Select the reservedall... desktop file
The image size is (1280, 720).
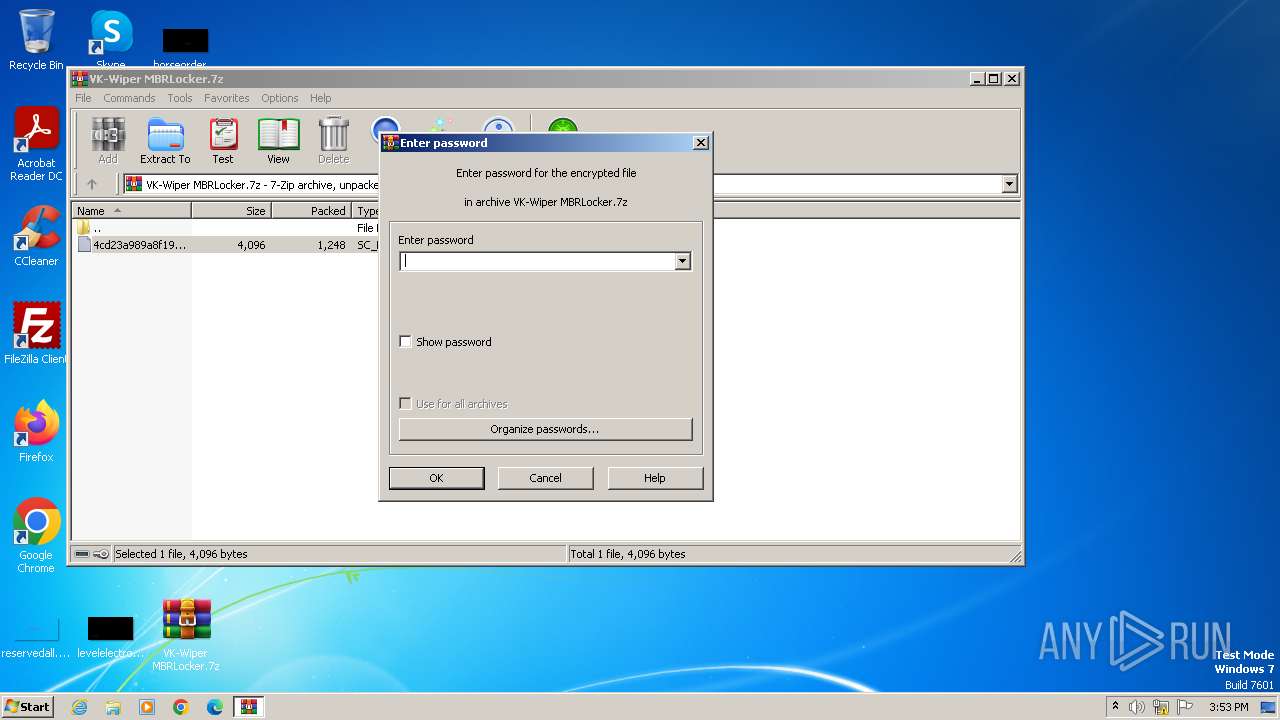click(x=36, y=637)
